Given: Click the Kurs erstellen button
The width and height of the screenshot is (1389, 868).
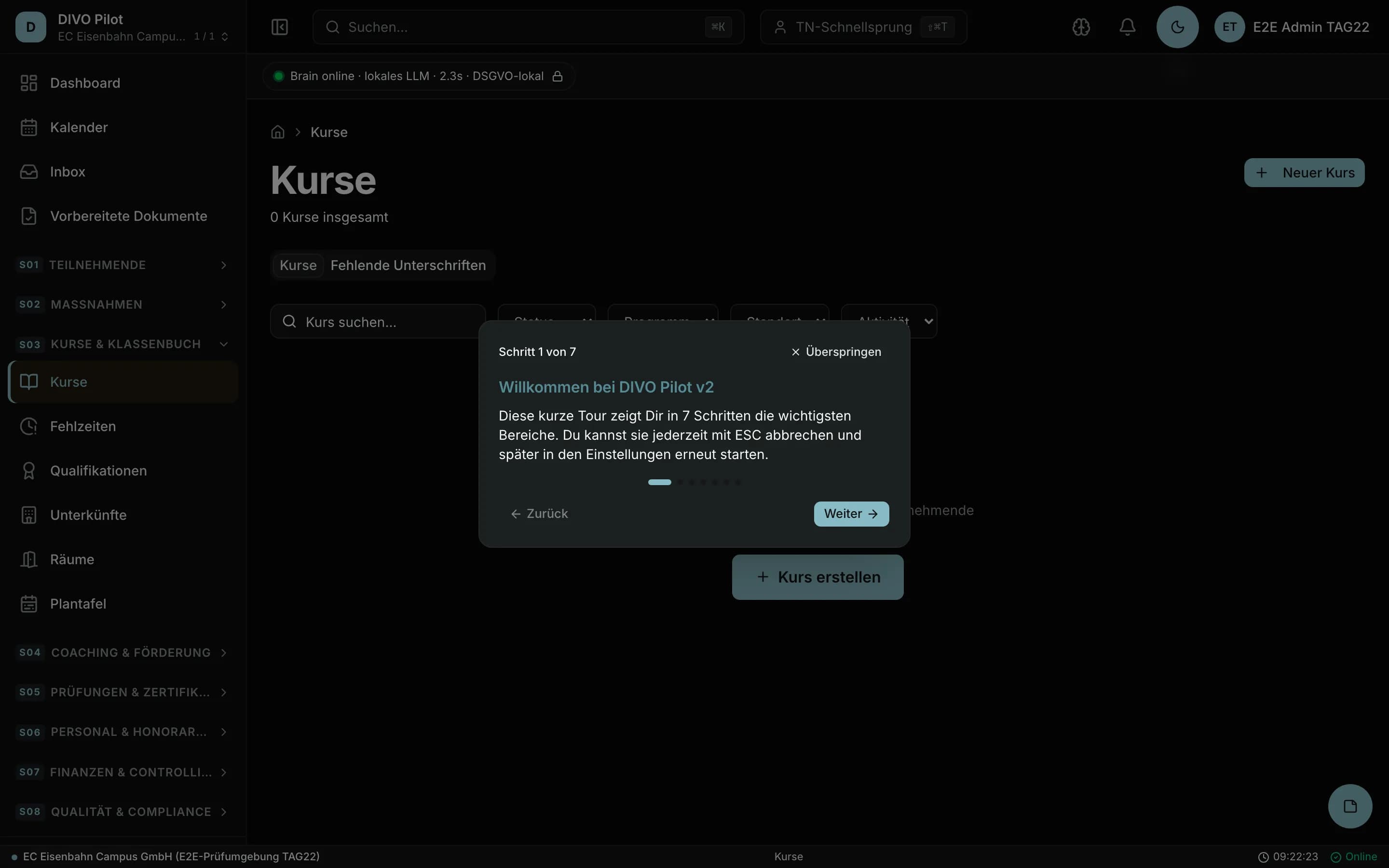Looking at the screenshot, I should 817,577.
